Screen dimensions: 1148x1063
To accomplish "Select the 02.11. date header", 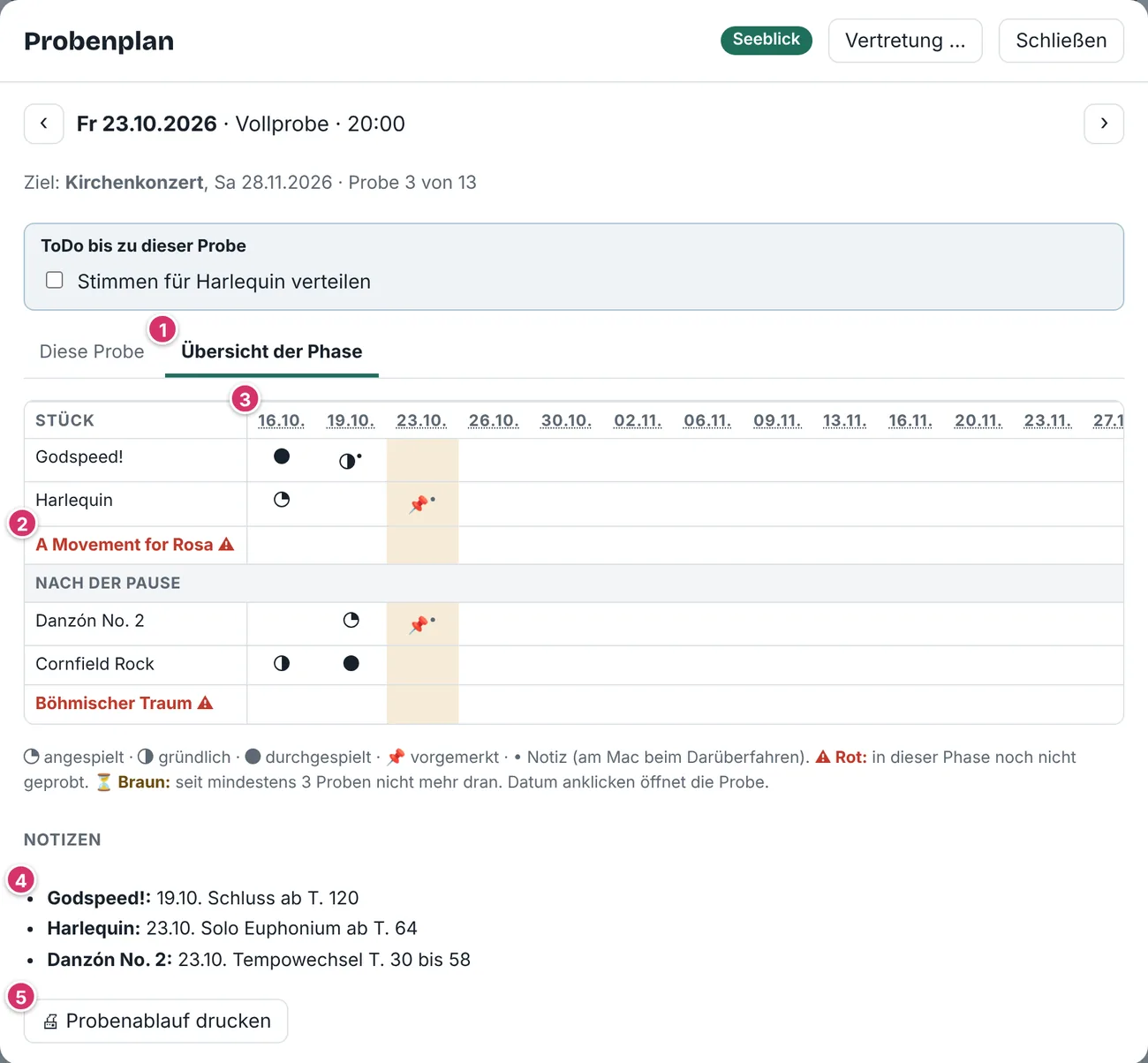I will coord(638,420).
